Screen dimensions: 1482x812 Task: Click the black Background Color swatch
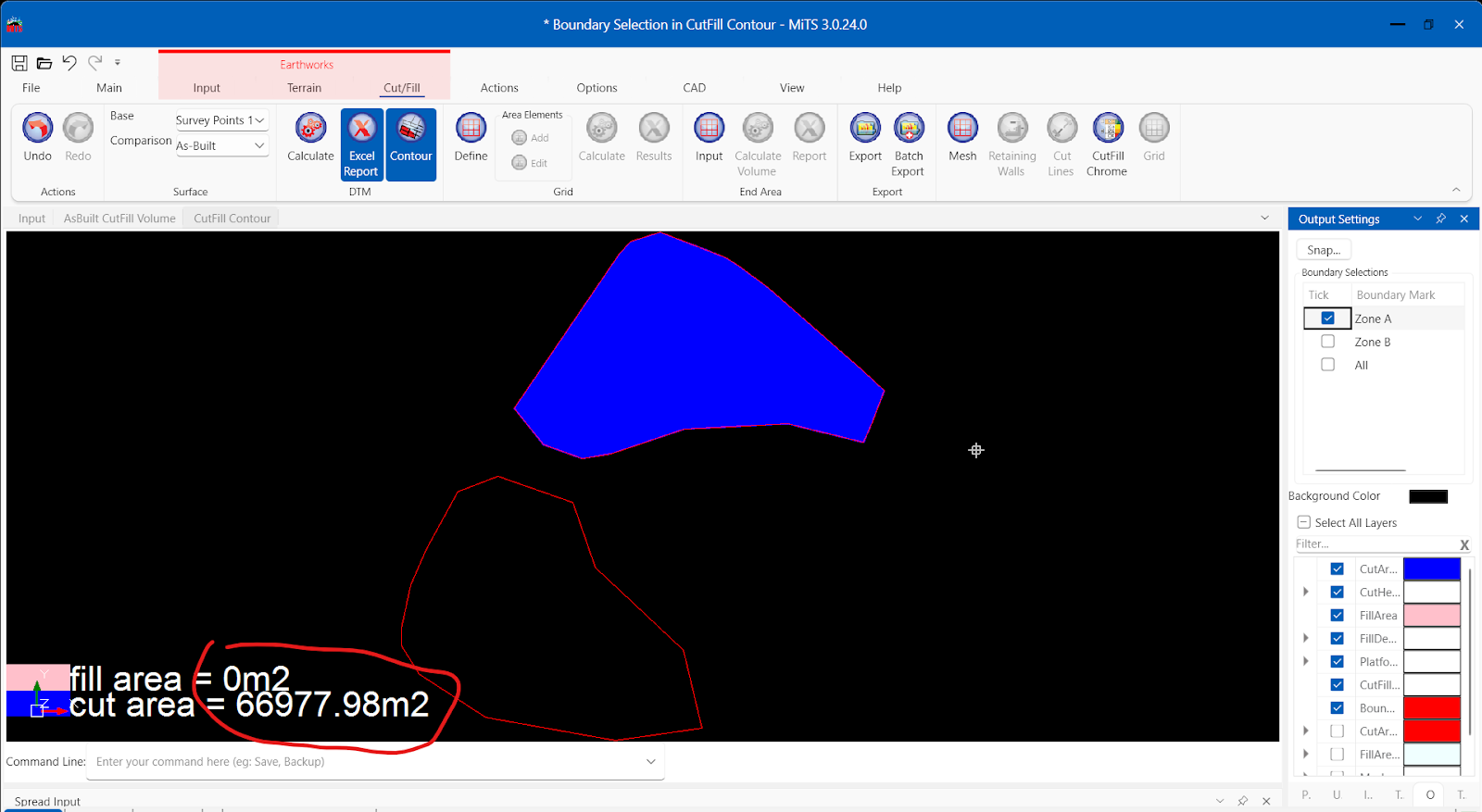coord(1428,496)
